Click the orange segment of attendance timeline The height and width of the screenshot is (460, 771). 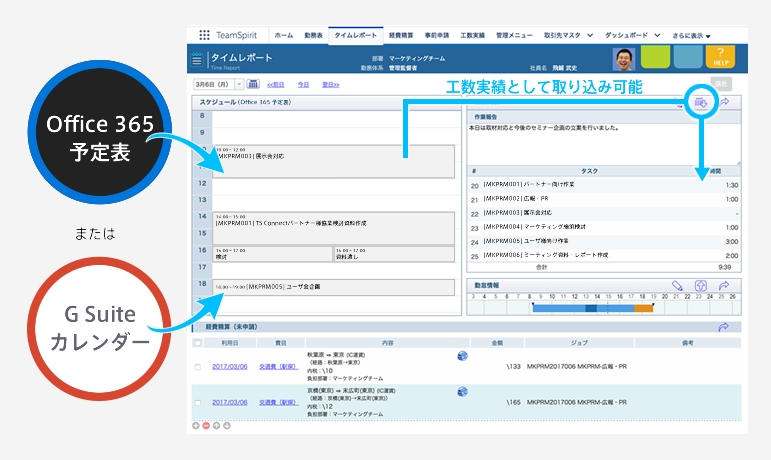[643, 309]
